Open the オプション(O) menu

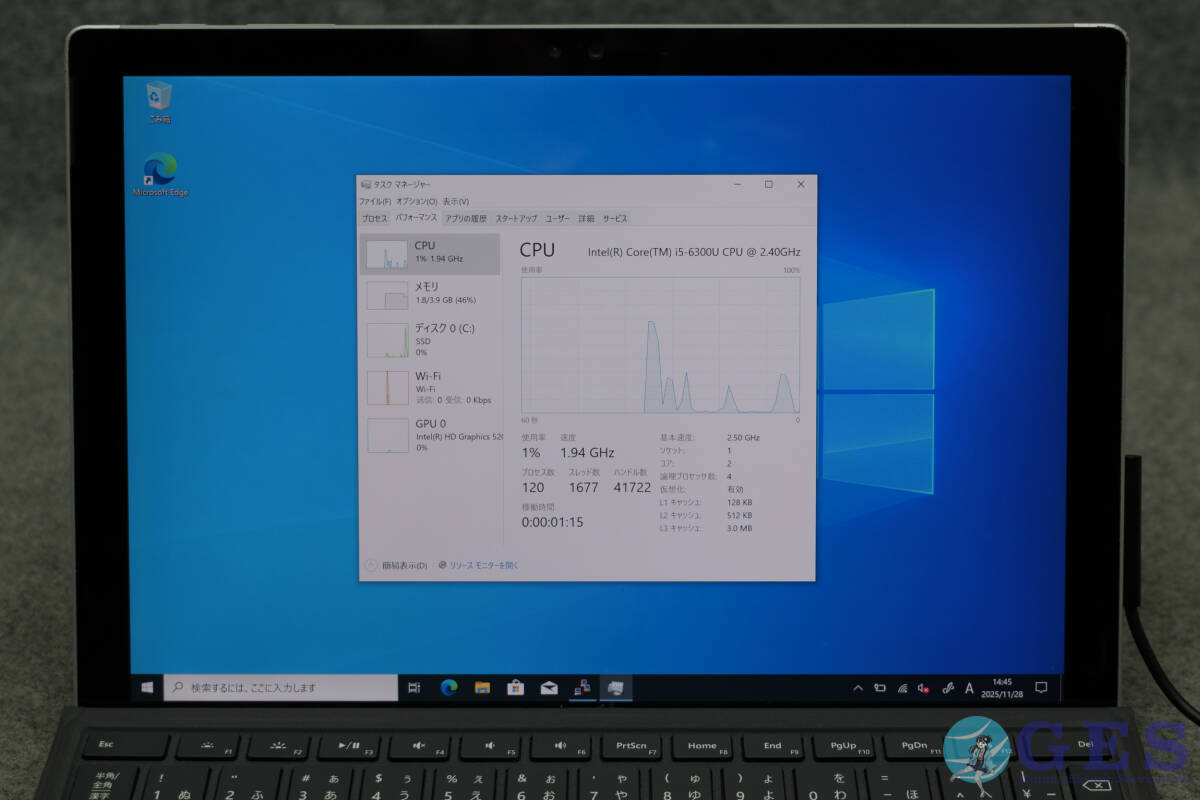point(416,201)
